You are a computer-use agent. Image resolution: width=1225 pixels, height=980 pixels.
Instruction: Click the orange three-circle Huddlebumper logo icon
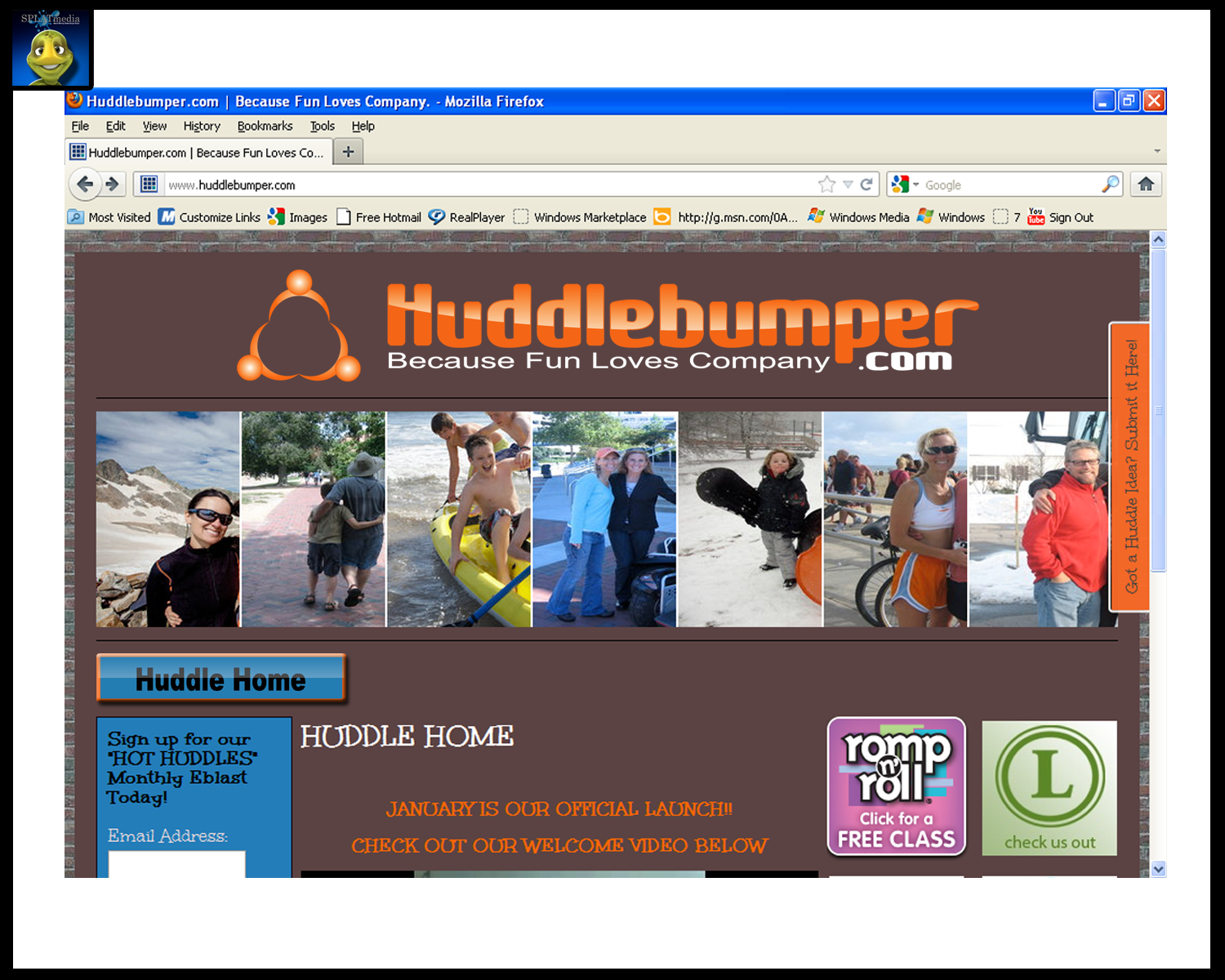299,327
